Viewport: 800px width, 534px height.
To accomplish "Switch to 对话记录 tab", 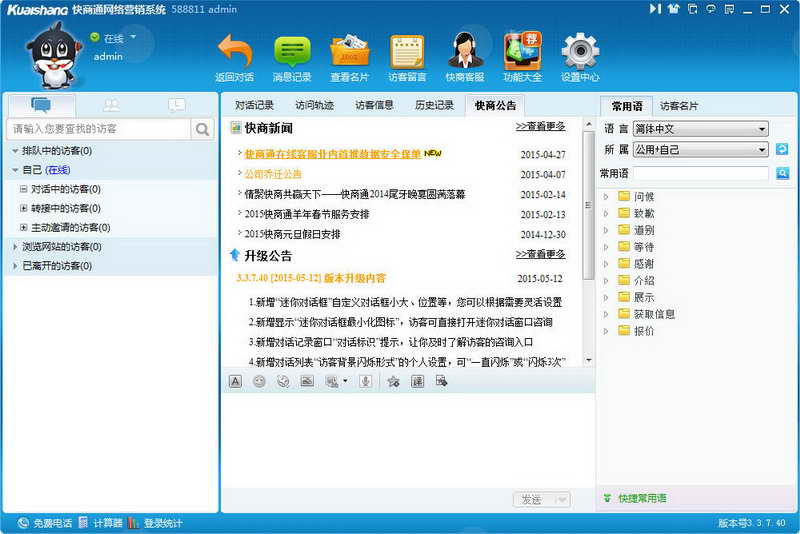I will pyautogui.click(x=255, y=106).
